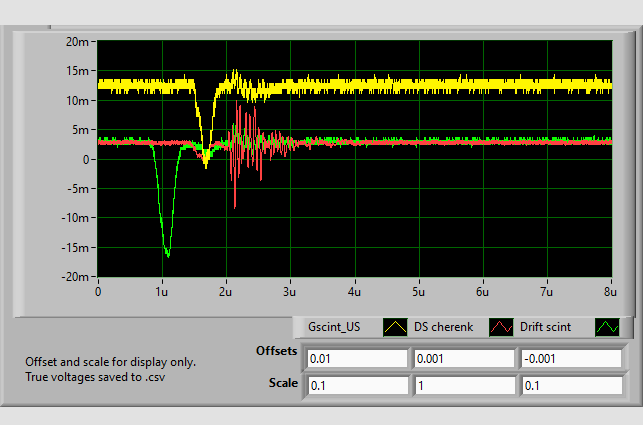Click the 20m maximum Y-axis label

click(79, 42)
